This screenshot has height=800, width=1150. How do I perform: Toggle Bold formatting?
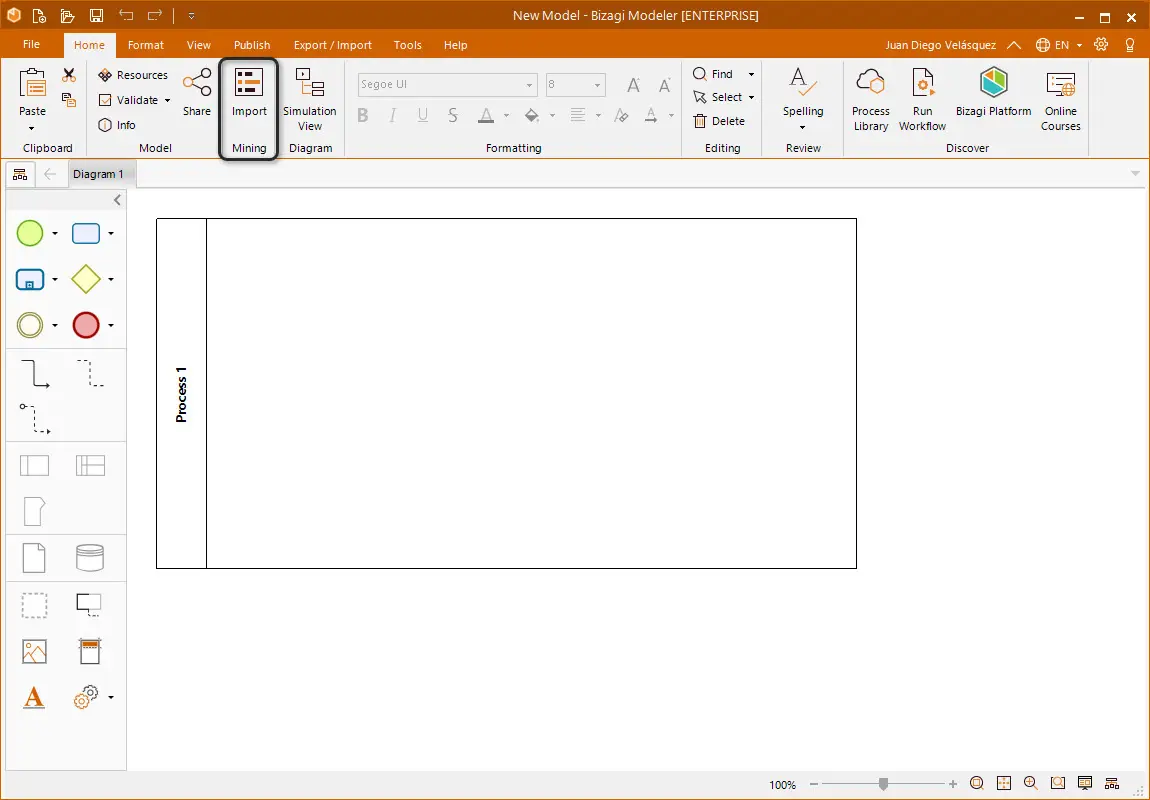[x=362, y=115]
